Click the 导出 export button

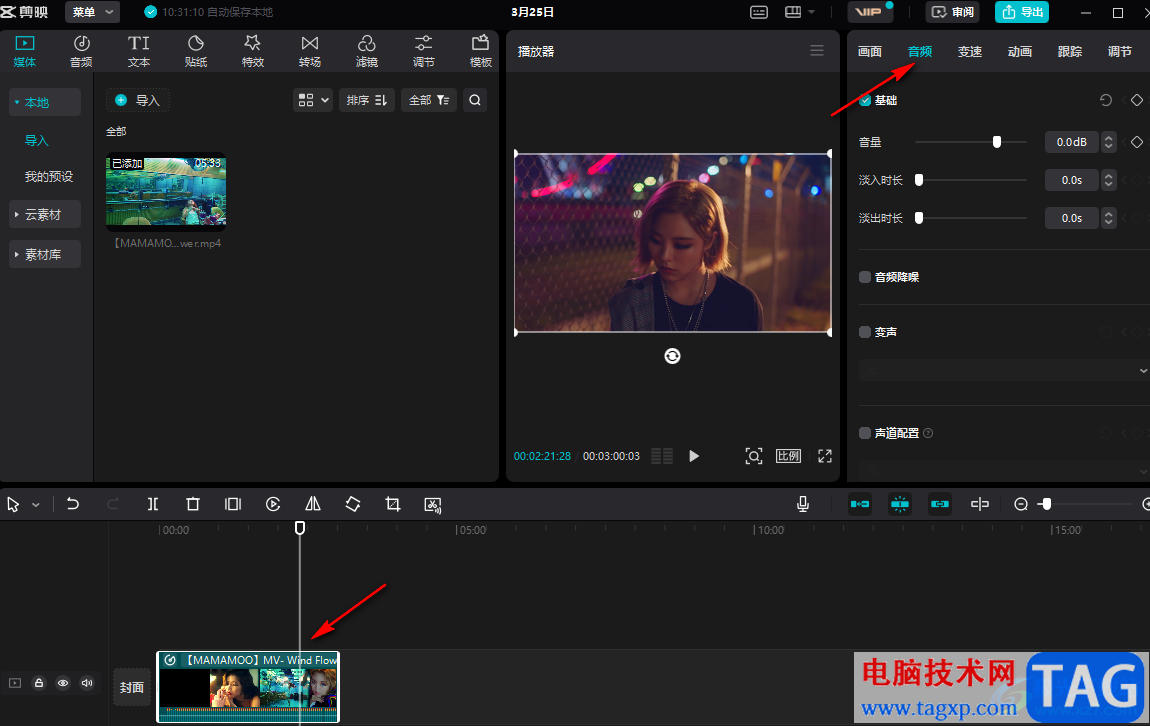1022,12
